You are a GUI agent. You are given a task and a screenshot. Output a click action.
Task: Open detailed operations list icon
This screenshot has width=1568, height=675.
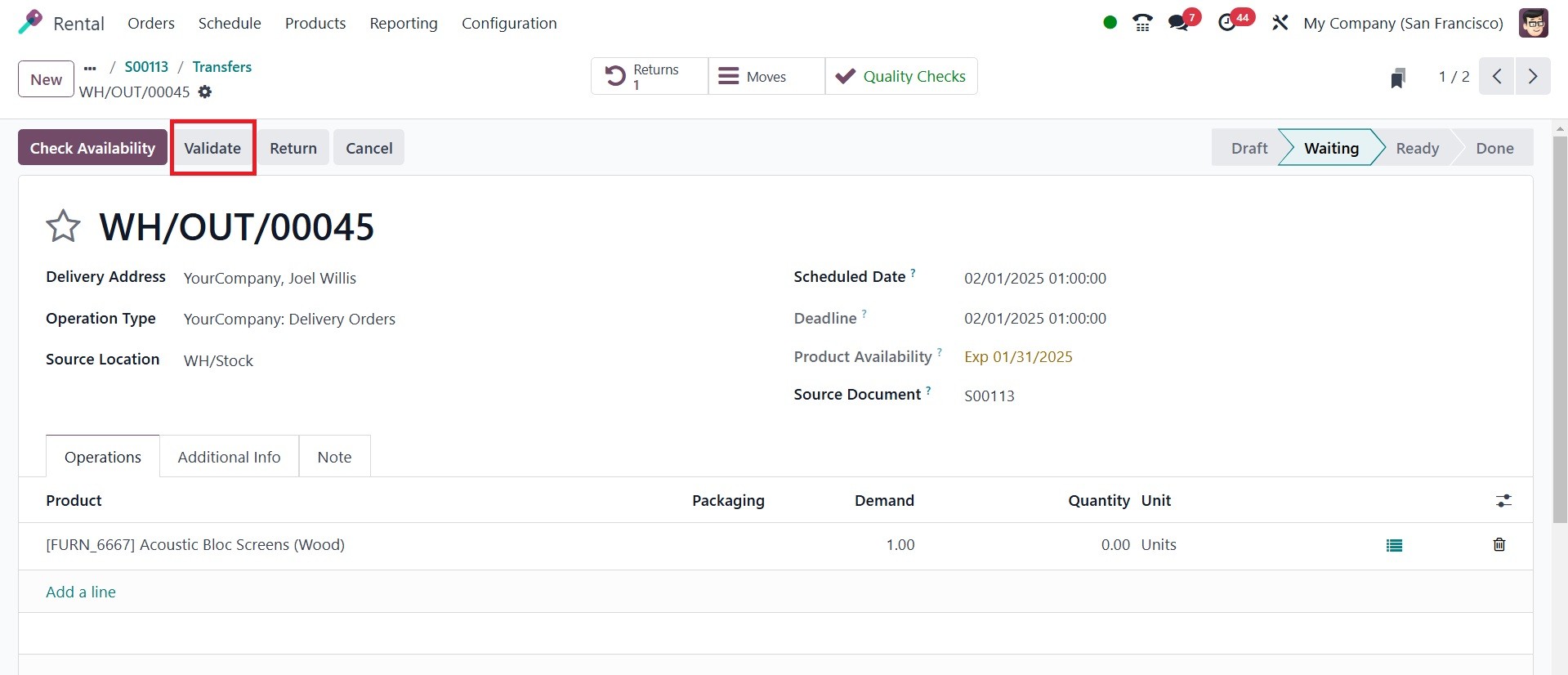click(1394, 545)
